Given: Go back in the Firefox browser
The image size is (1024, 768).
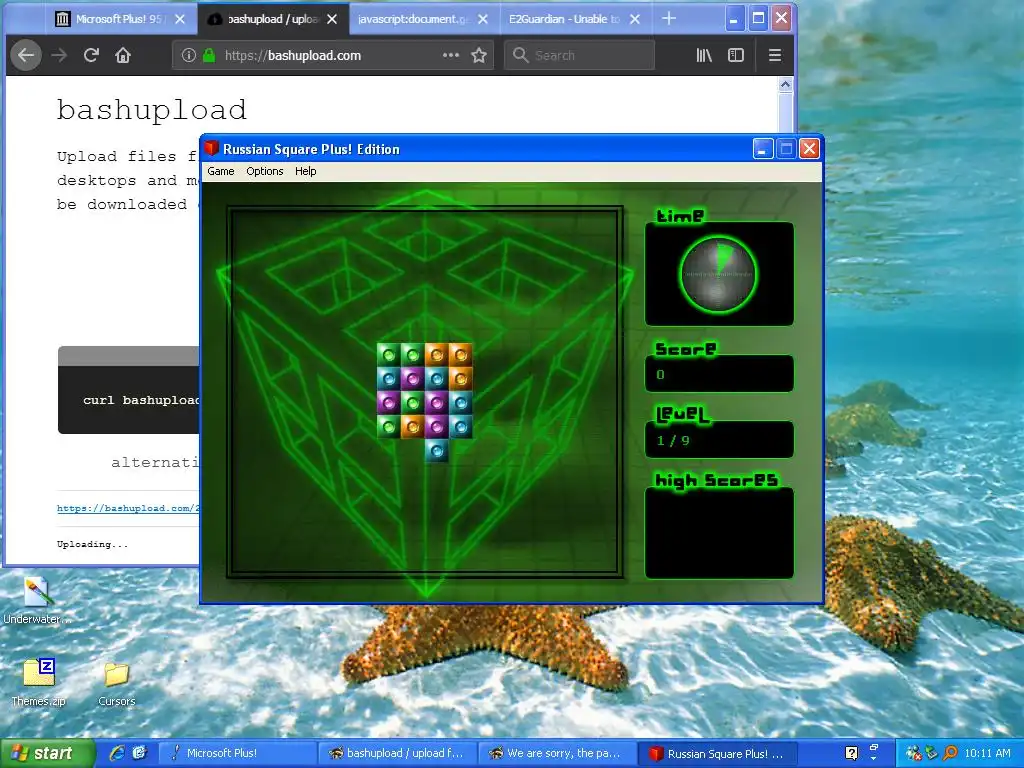Looking at the screenshot, I should click(x=25, y=56).
